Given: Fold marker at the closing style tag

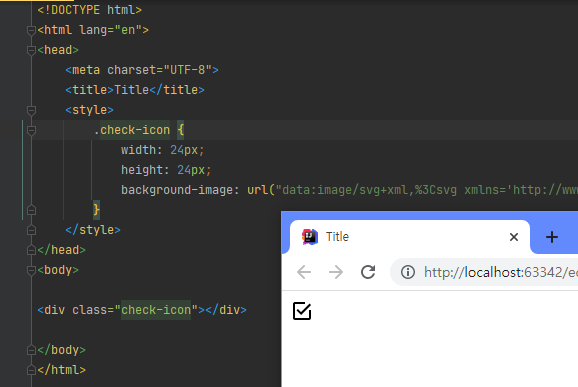Looking at the screenshot, I should tap(31, 230).
